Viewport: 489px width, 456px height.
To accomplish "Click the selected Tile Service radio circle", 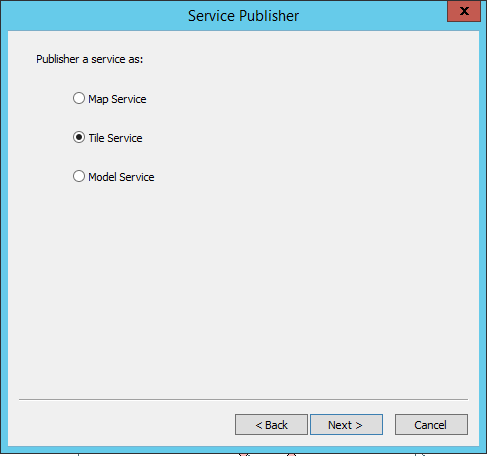I will 79,137.
